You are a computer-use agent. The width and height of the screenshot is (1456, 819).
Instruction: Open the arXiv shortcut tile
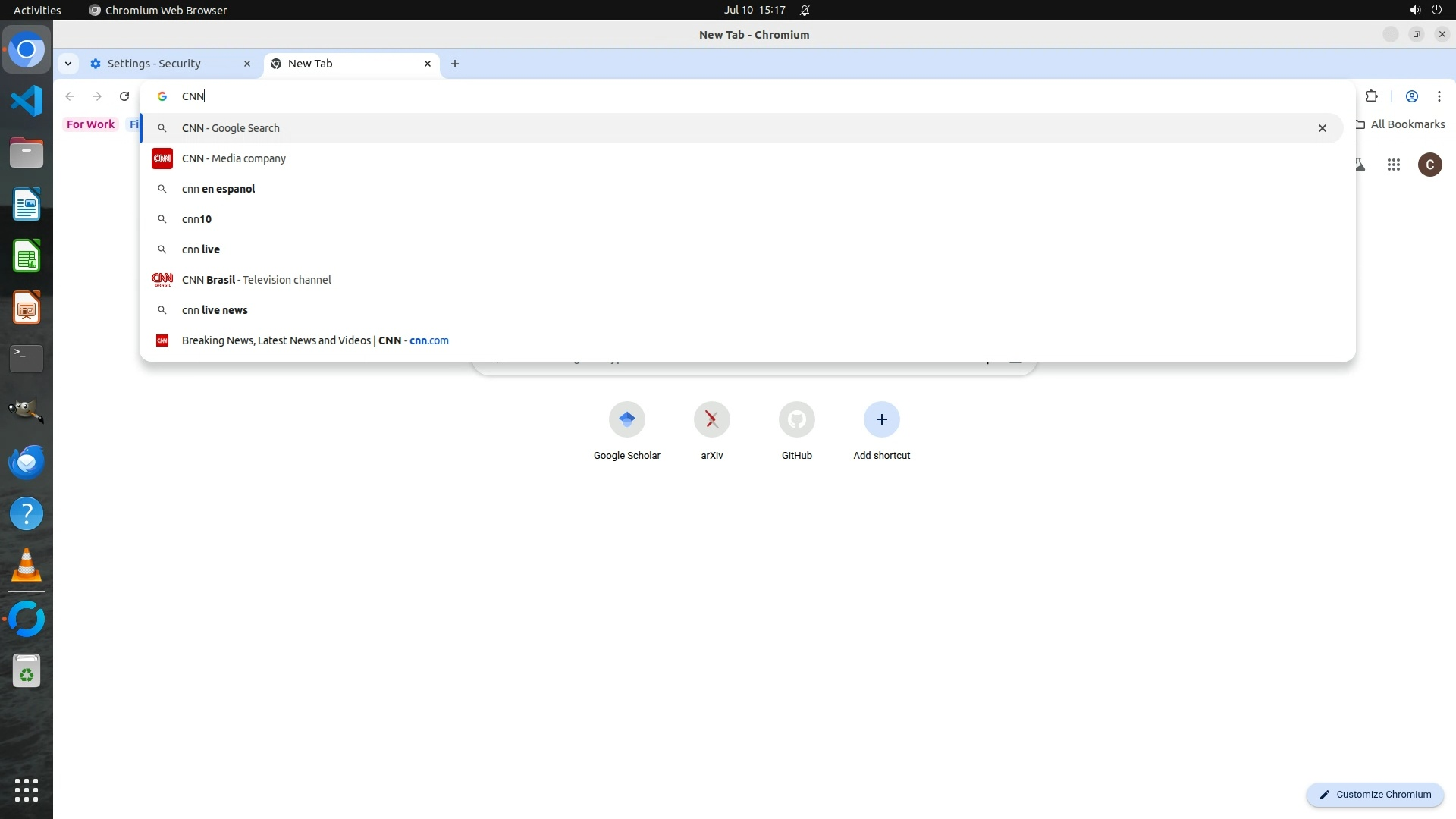point(711,419)
